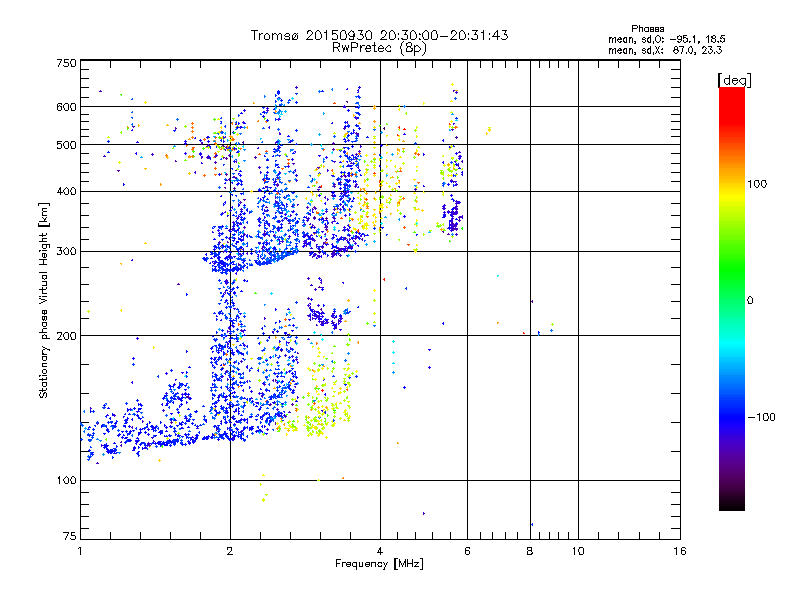Click the plot title 'Tromsø 20150930 20:30:00-20:31:43'

coord(379,35)
